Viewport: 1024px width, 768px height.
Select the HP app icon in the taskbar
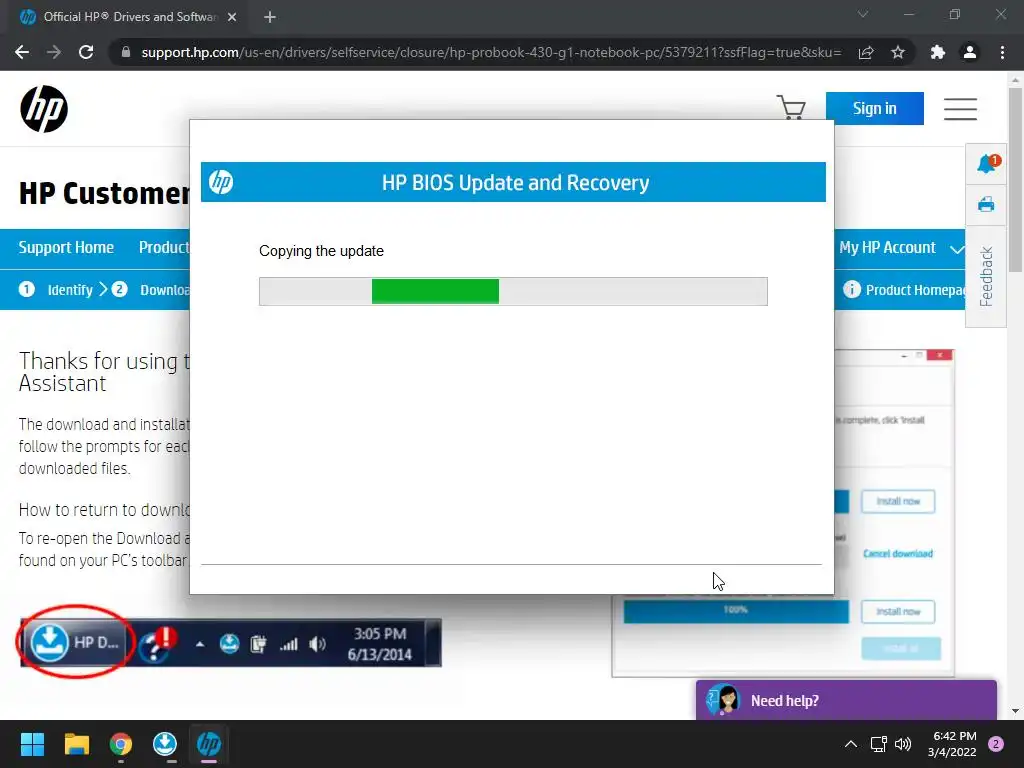tap(209, 744)
